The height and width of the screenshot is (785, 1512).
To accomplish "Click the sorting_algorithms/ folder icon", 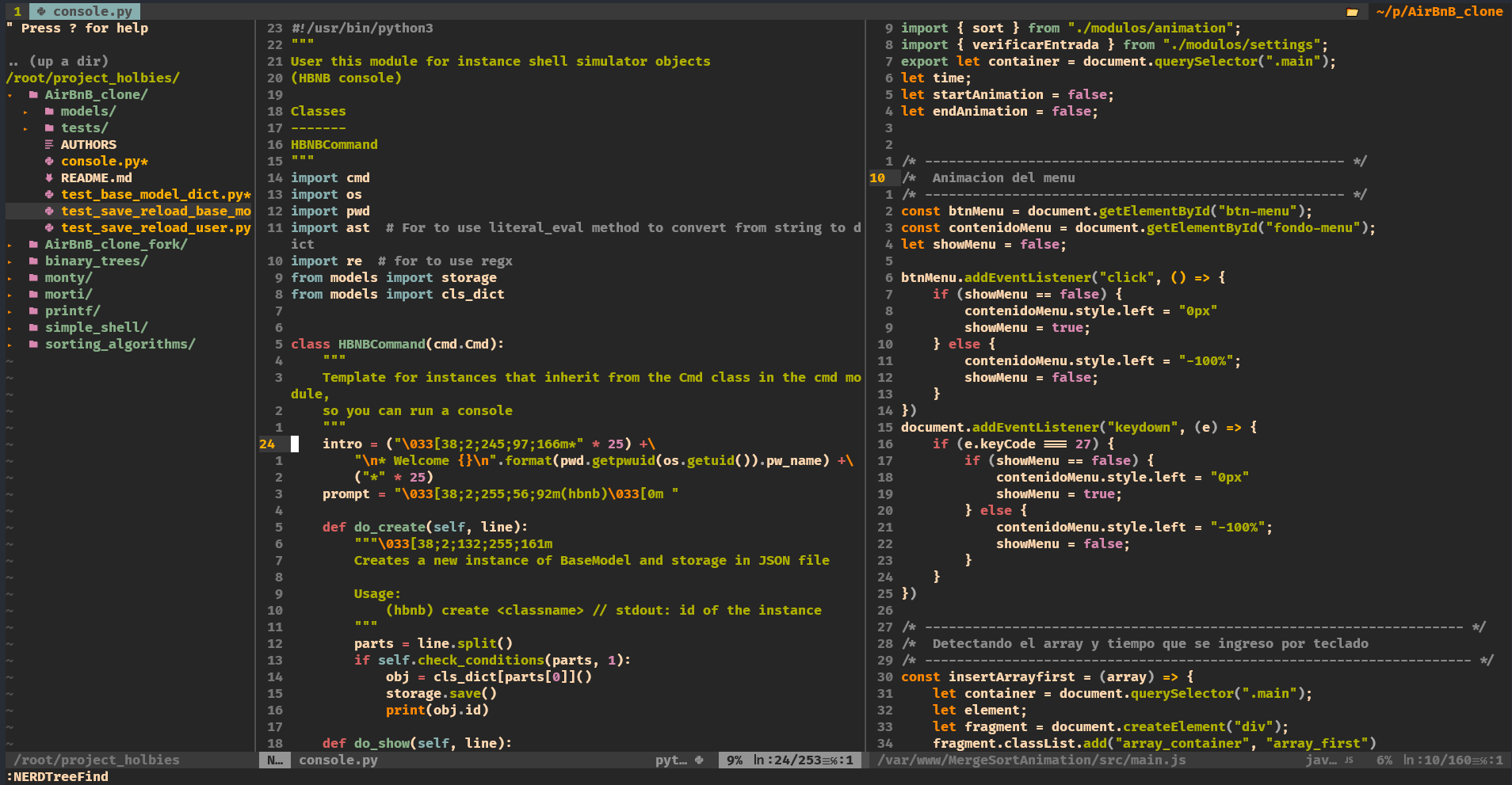I will coord(33,344).
